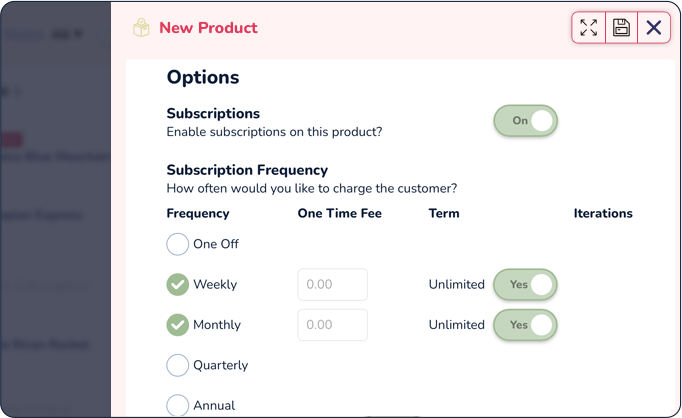Screen dimensions: 682x418
Task: Click the New Product title text
Action: tap(208, 28)
